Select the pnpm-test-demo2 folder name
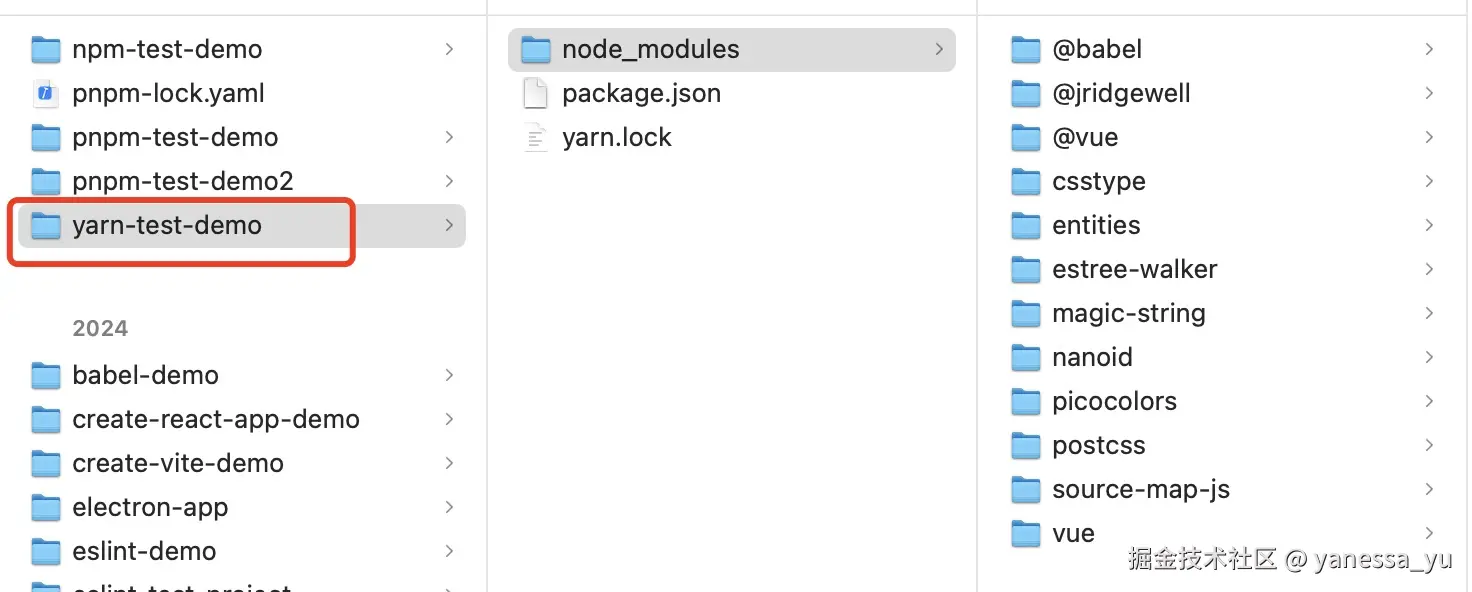The image size is (1472, 592). point(183,182)
